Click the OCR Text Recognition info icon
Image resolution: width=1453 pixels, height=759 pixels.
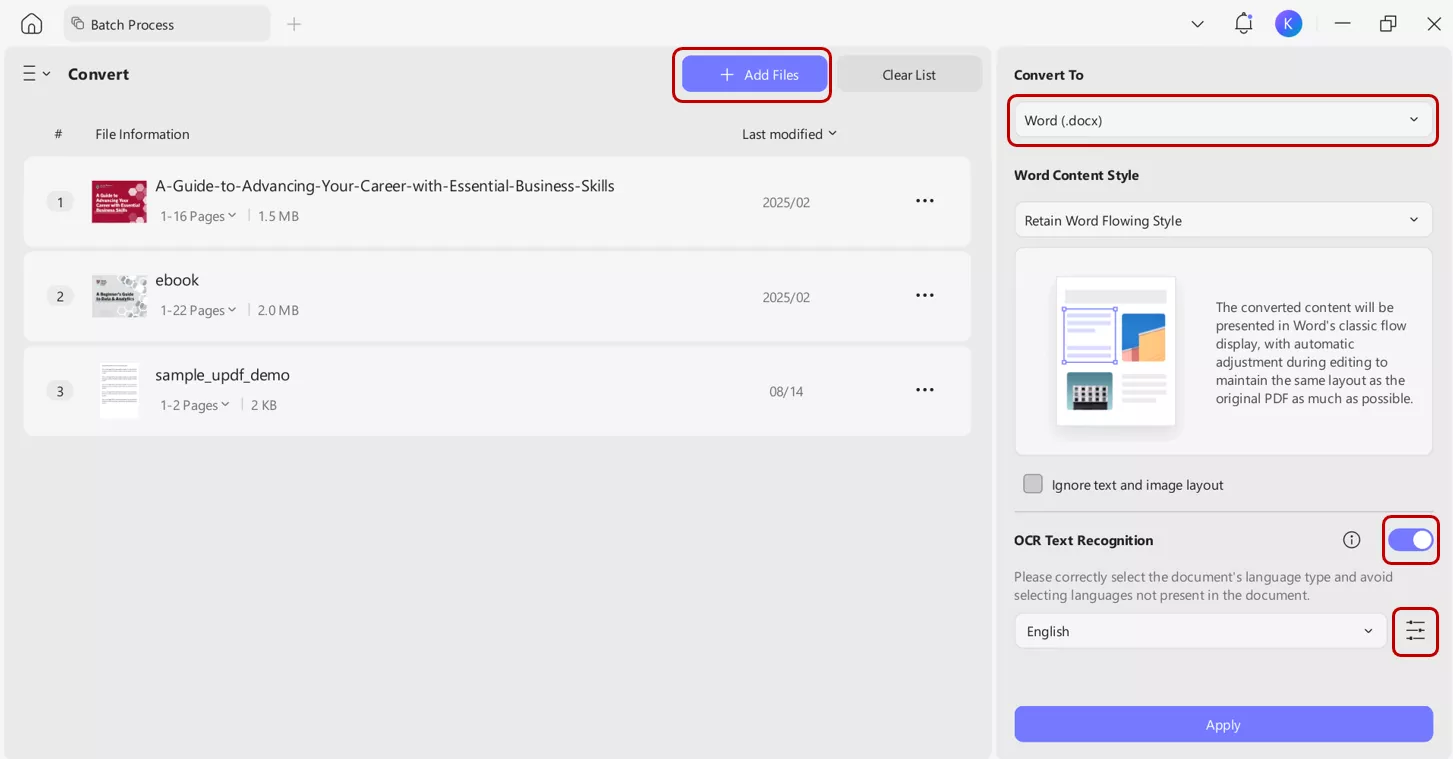[1351, 540]
